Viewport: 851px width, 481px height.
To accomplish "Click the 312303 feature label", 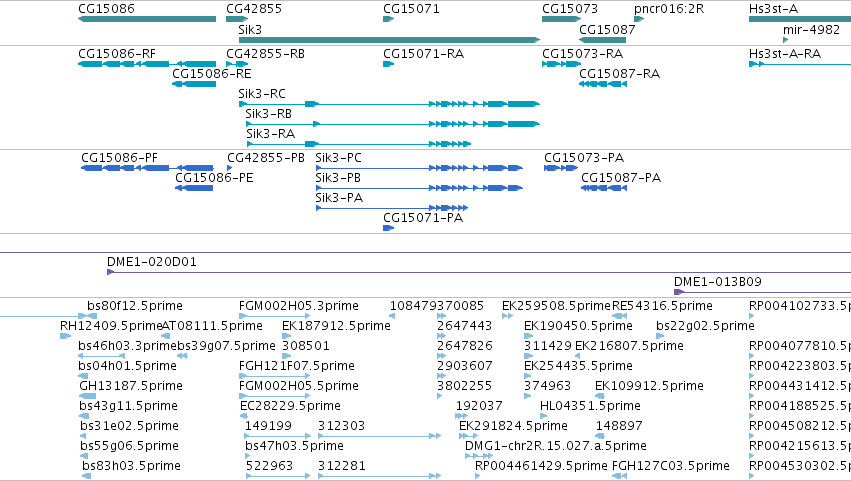I will pos(341,426).
